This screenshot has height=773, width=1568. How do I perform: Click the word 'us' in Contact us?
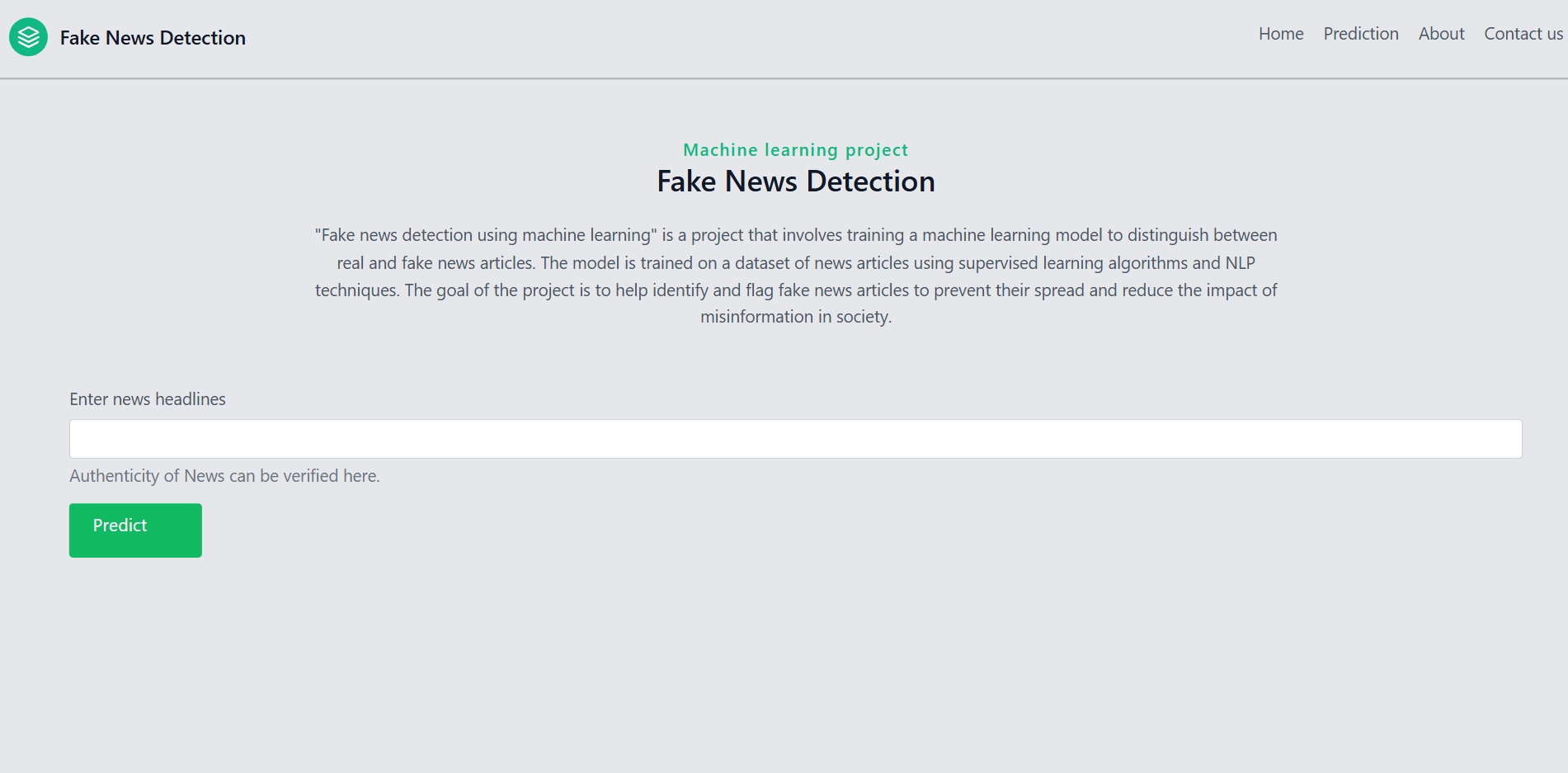tap(1554, 34)
